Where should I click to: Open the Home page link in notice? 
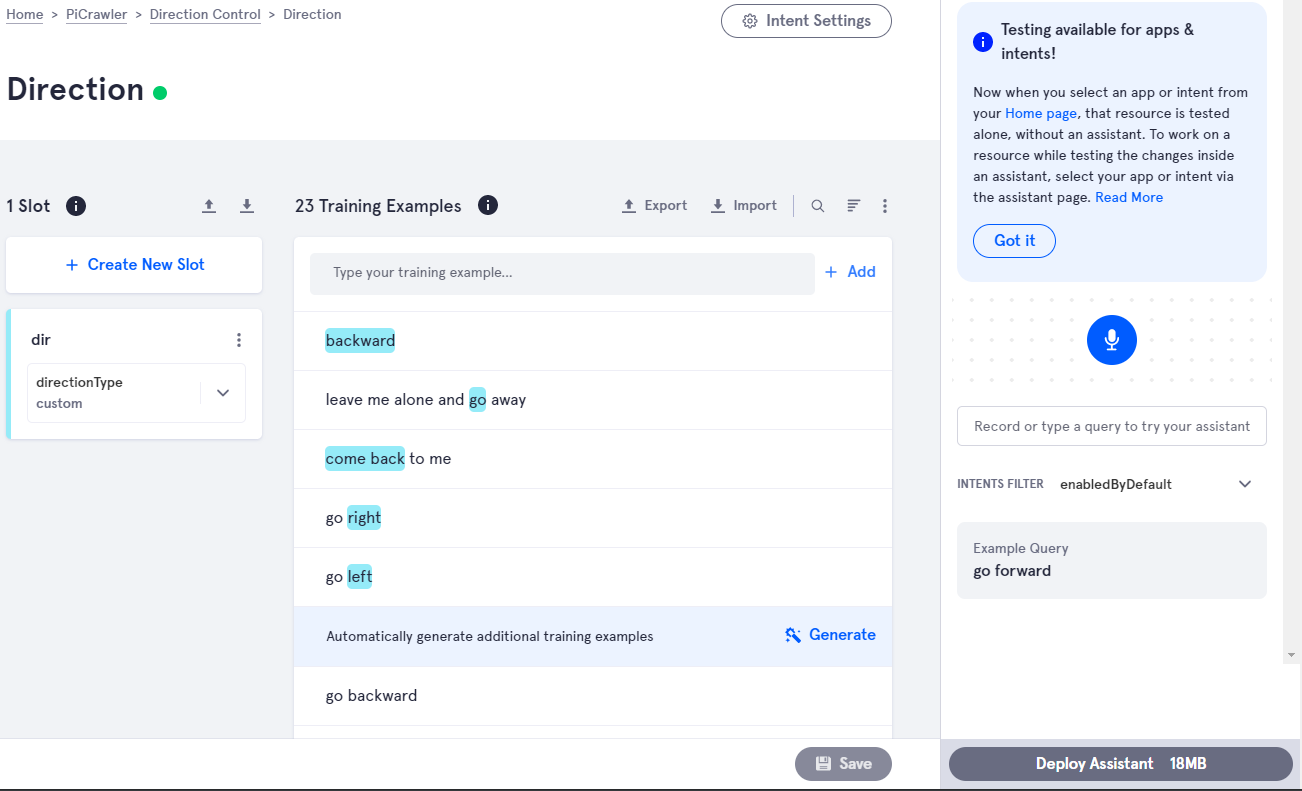pyautogui.click(x=1040, y=114)
